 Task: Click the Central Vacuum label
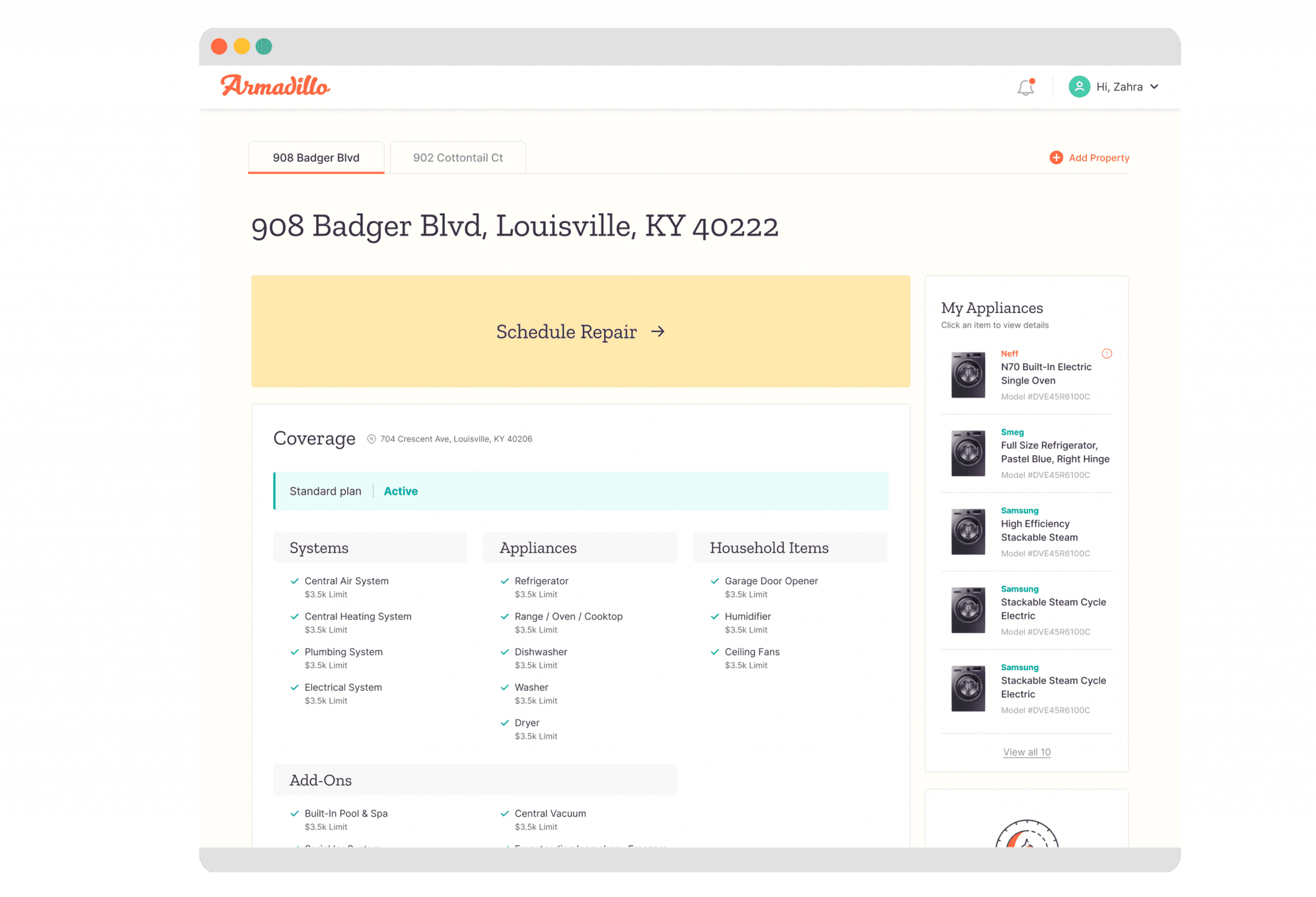tap(550, 813)
